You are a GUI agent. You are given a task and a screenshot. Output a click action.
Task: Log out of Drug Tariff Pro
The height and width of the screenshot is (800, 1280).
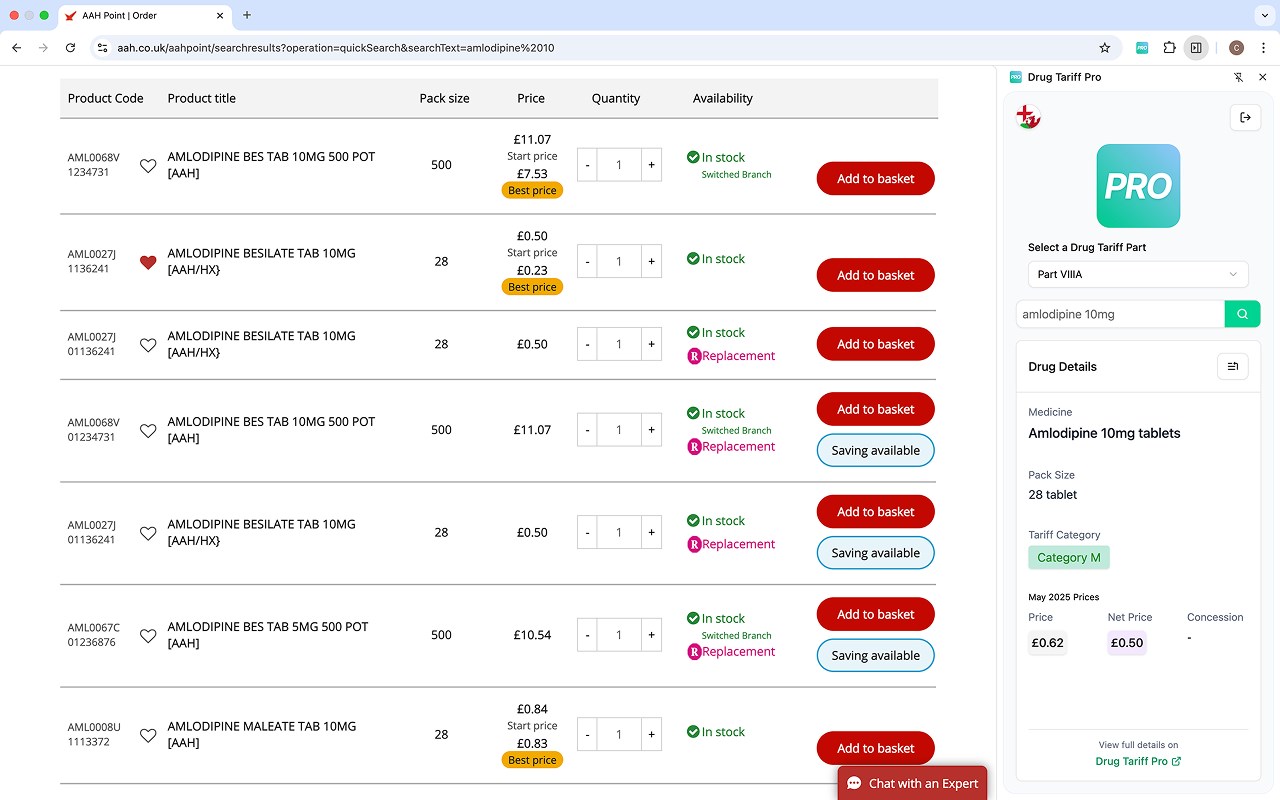coord(1245,117)
